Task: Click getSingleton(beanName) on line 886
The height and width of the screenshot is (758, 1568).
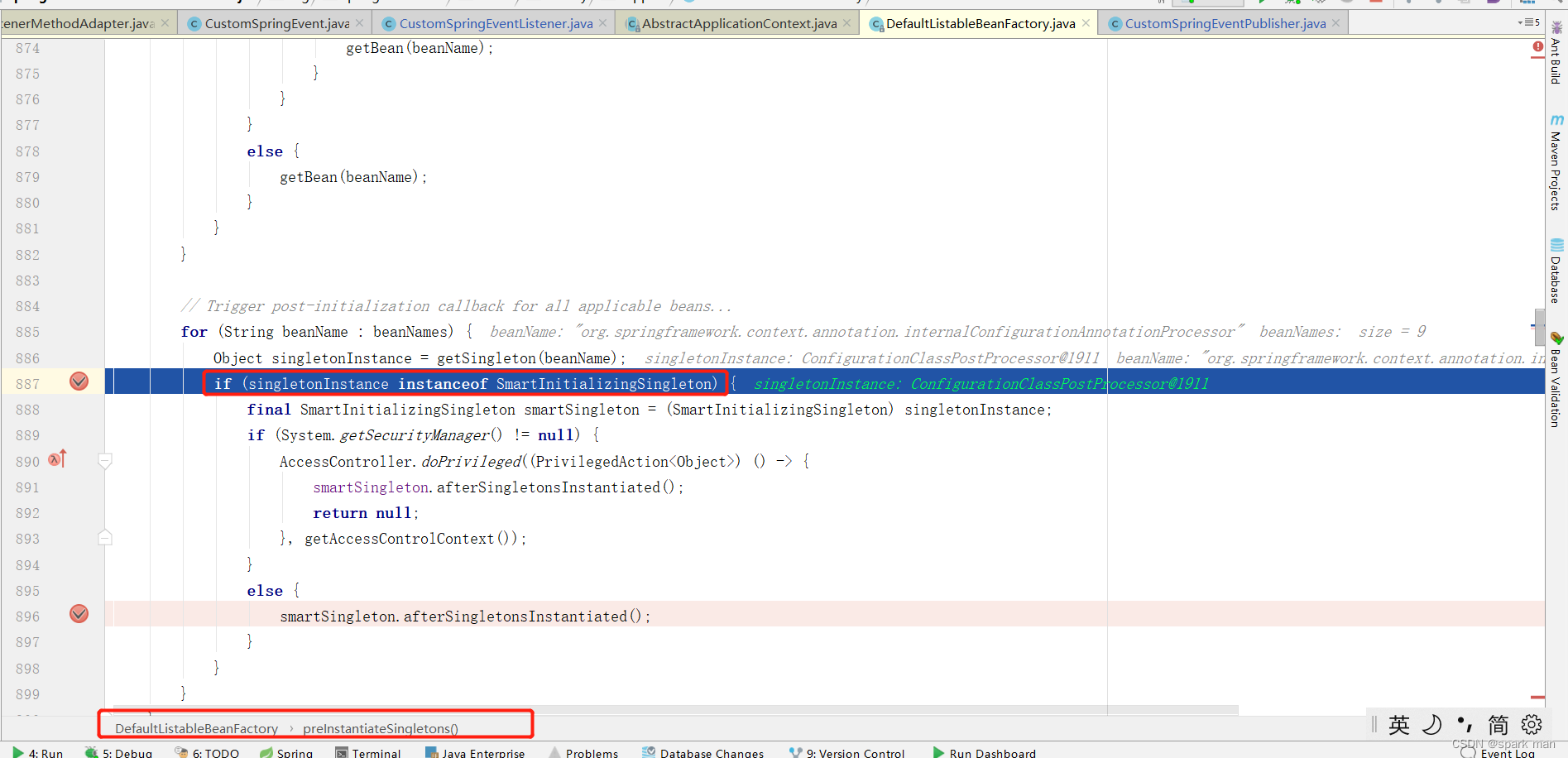Action: click(527, 358)
